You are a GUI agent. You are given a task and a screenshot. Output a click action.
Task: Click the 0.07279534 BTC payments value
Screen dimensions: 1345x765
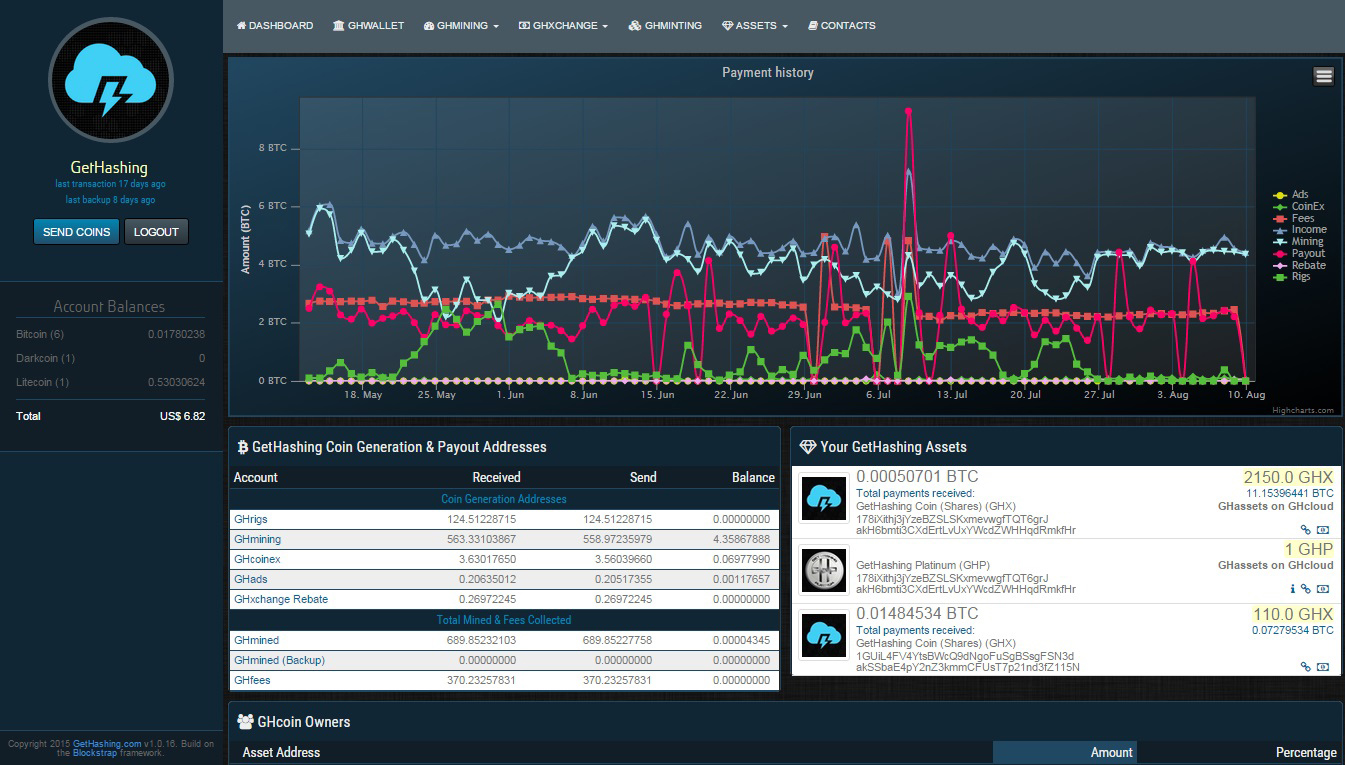pyautogui.click(x=1293, y=630)
